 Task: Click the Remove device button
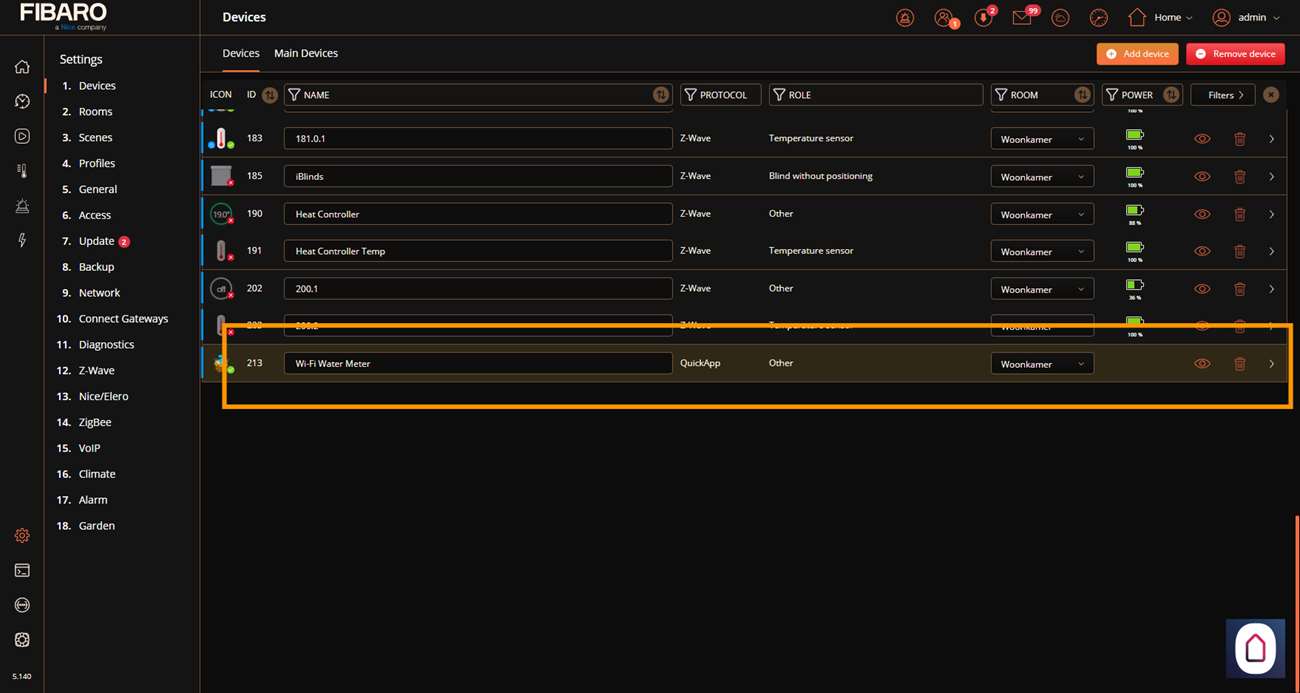tap(1235, 54)
